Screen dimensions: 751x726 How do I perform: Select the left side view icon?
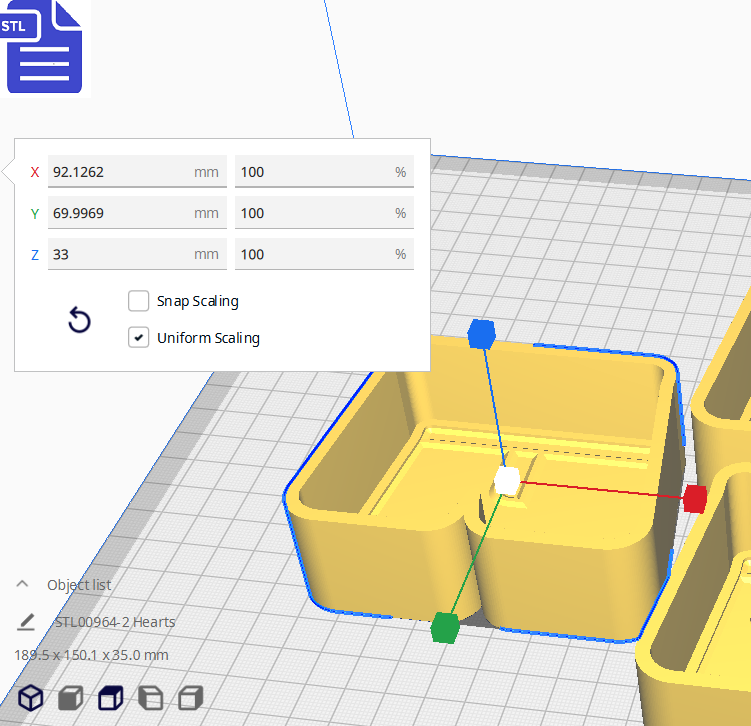click(150, 697)
